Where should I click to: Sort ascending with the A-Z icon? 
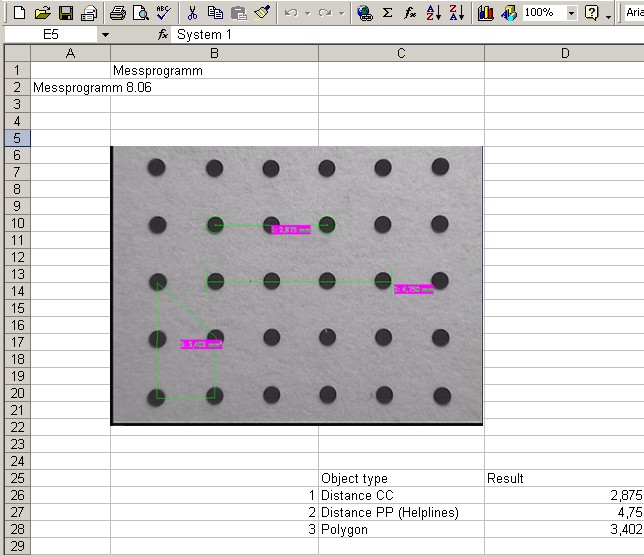coord(433,13)
